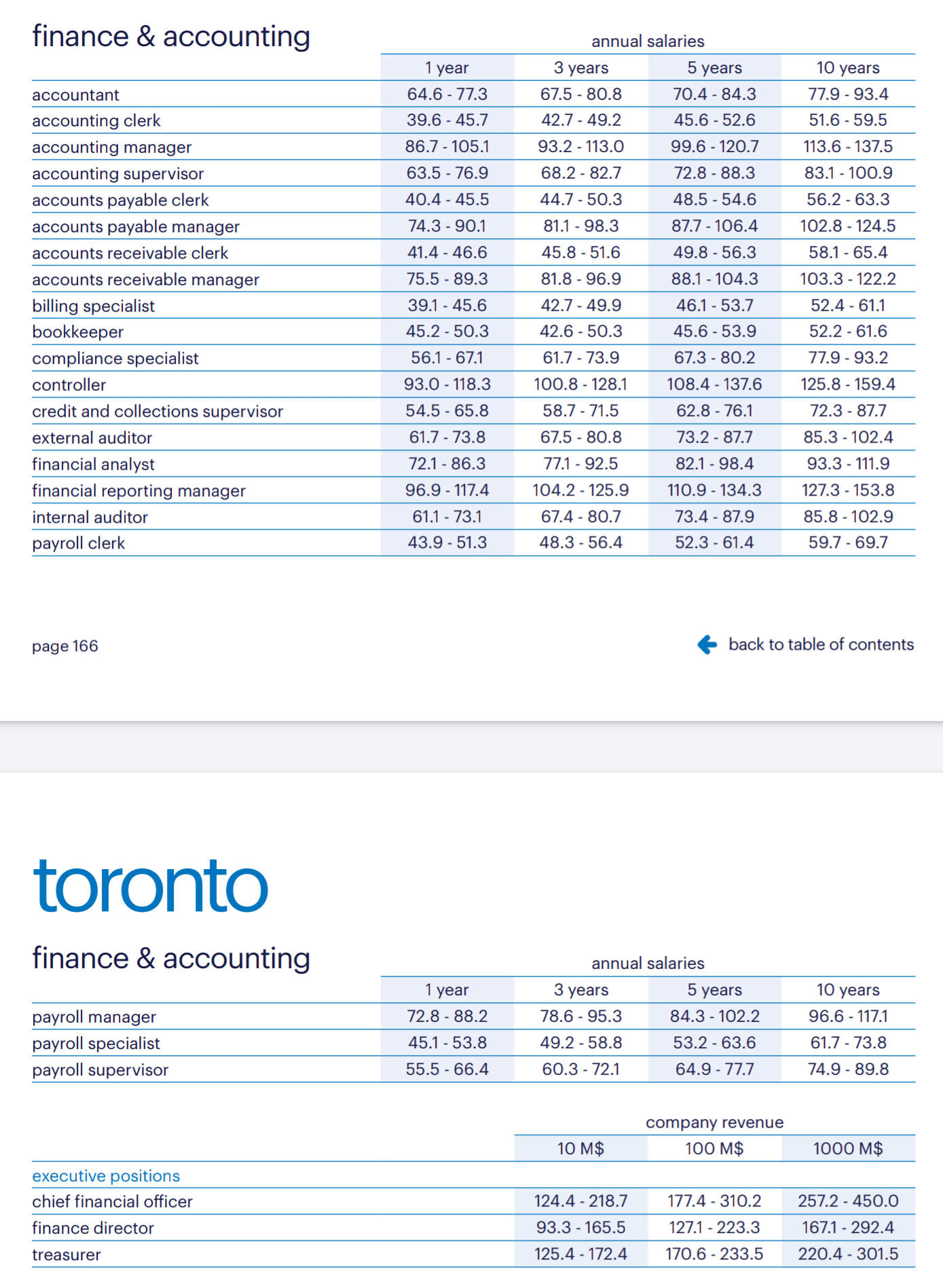Click accounts payable clerk value 40.4 - 45.5
Viewport: 943px width, 1288px height.
447,200
